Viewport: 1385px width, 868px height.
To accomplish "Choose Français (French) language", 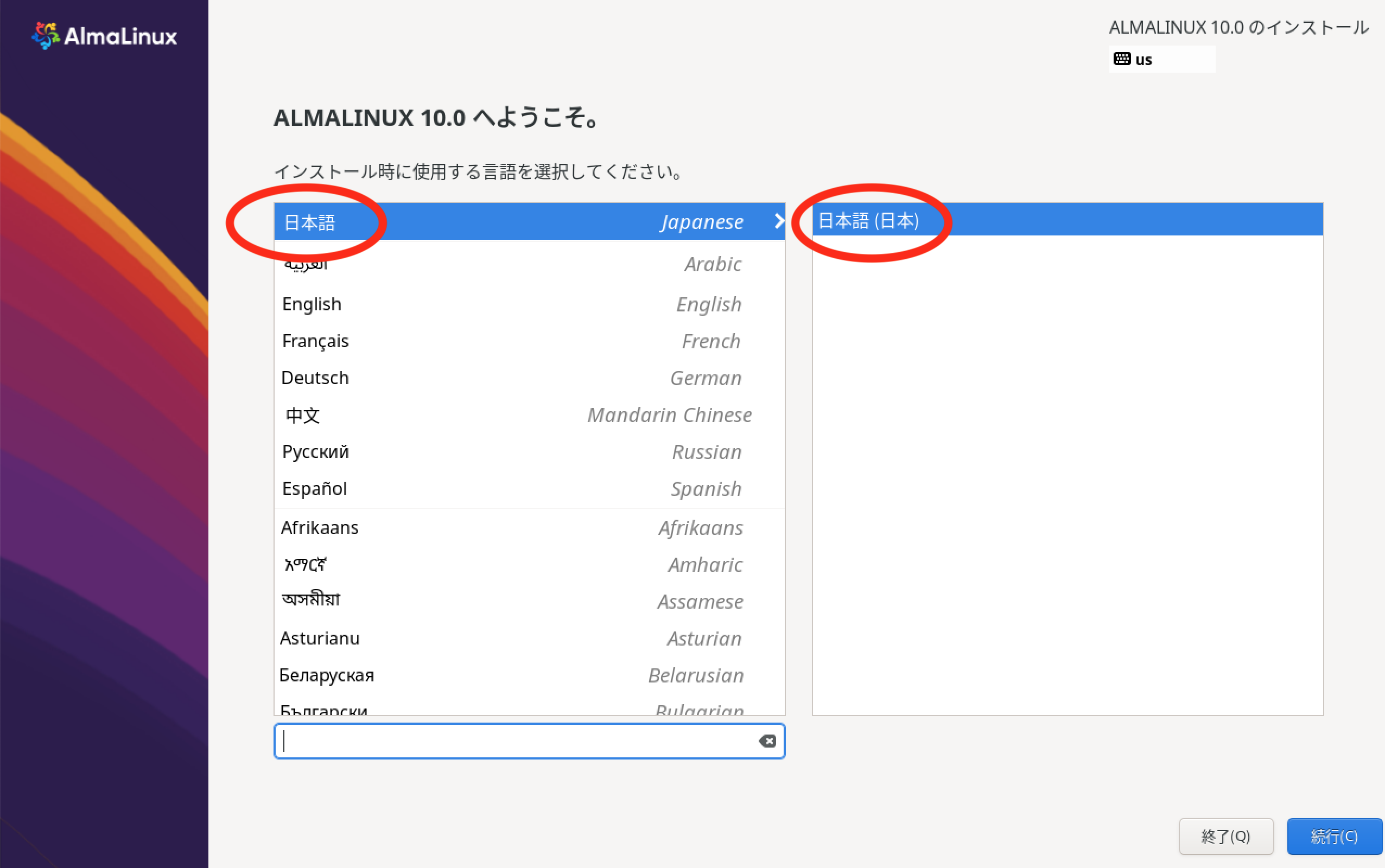I will point(529,341).
